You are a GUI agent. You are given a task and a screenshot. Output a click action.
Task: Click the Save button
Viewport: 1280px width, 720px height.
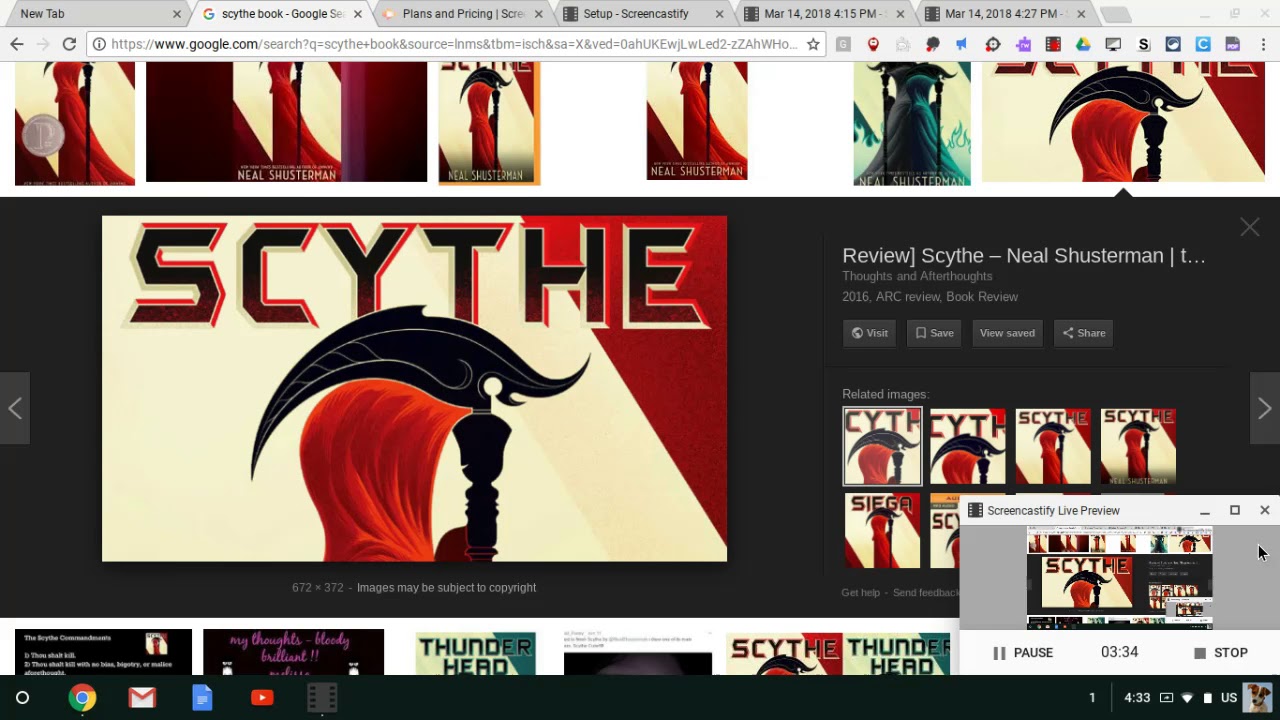pyautogui.click(x=934, y=333)
